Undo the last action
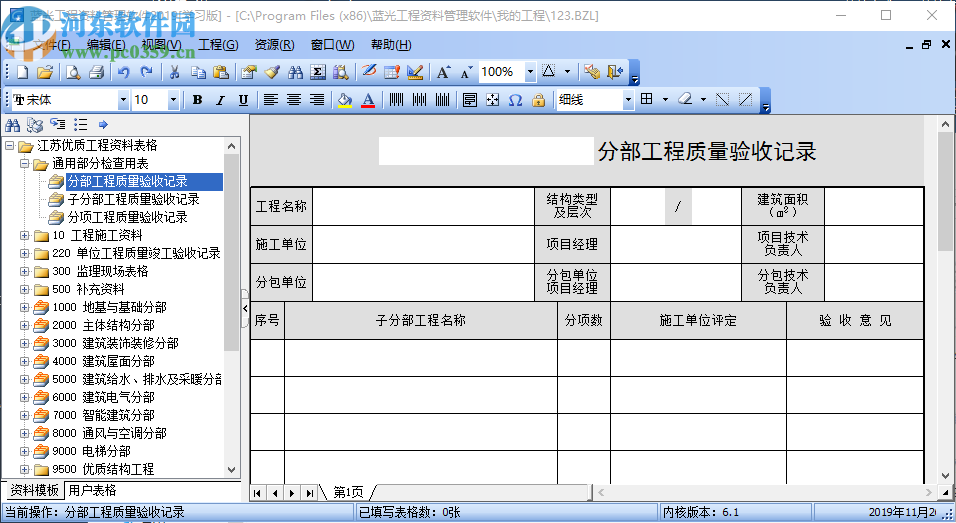The width and height of the screenshot is (956, 523). [124, 73]
